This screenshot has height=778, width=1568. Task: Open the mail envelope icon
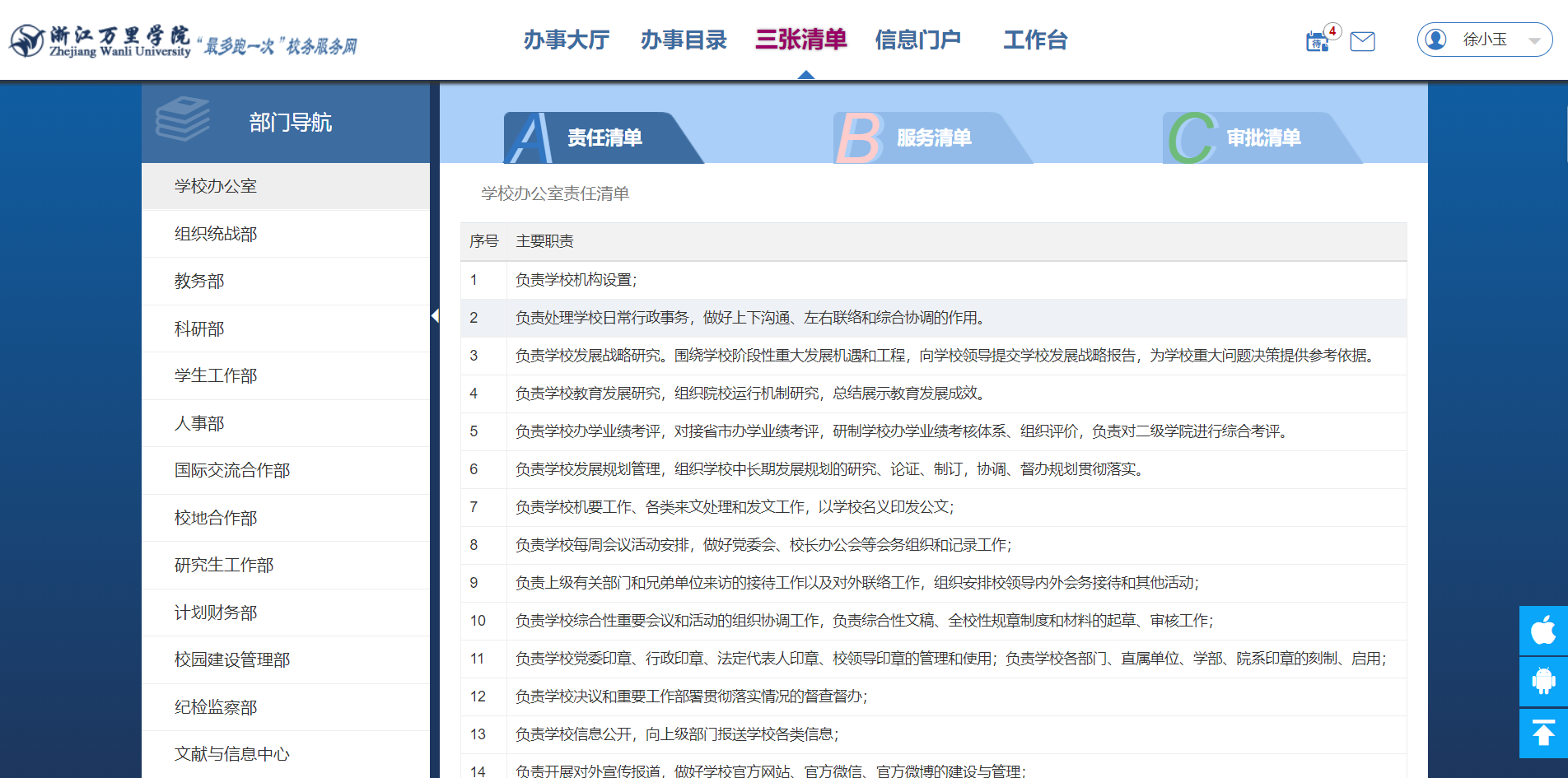[1362, 41]
